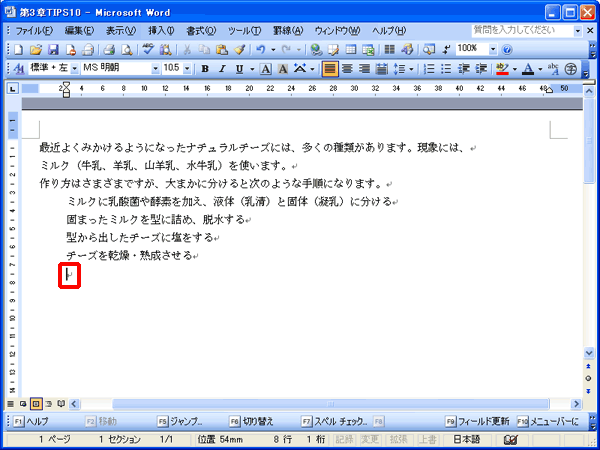Apply the black font color button
Screen dimensions: 600x450
tap(528, 69)
